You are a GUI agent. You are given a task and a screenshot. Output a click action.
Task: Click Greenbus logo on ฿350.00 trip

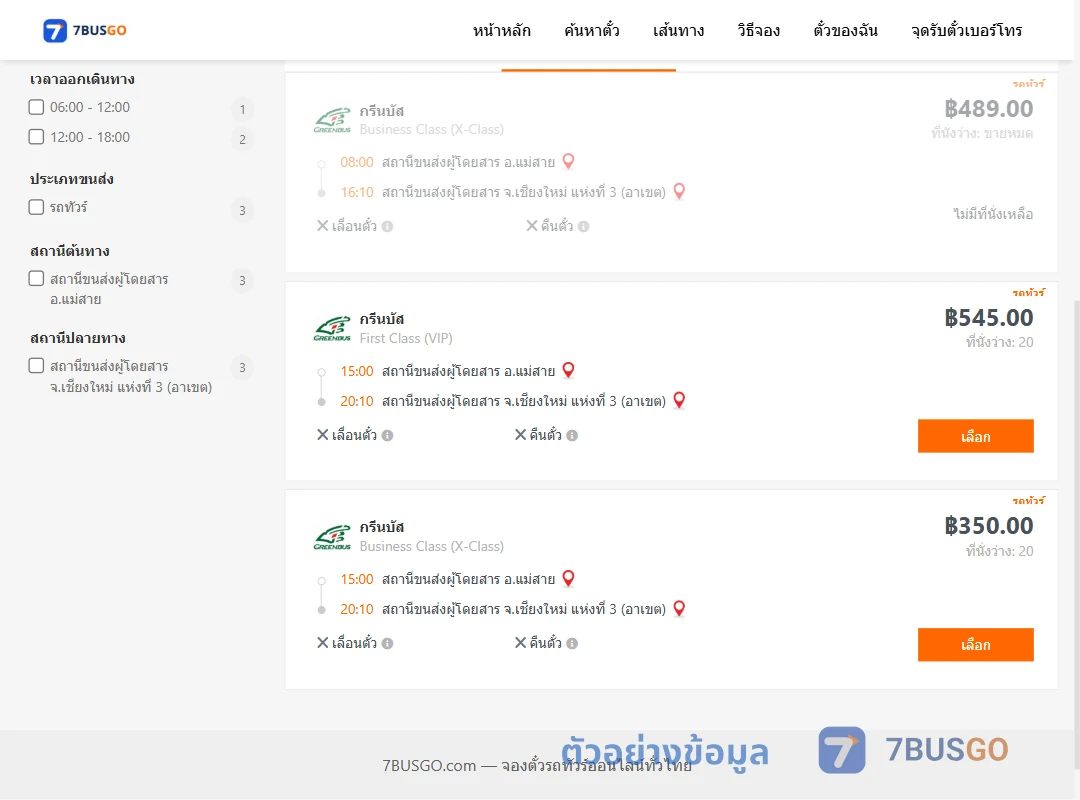pos(333,537)
